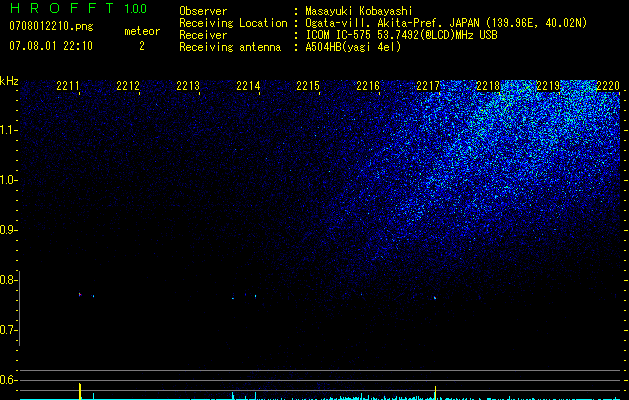Click the 1.1 kHz axis label

(x=8, y=130)
